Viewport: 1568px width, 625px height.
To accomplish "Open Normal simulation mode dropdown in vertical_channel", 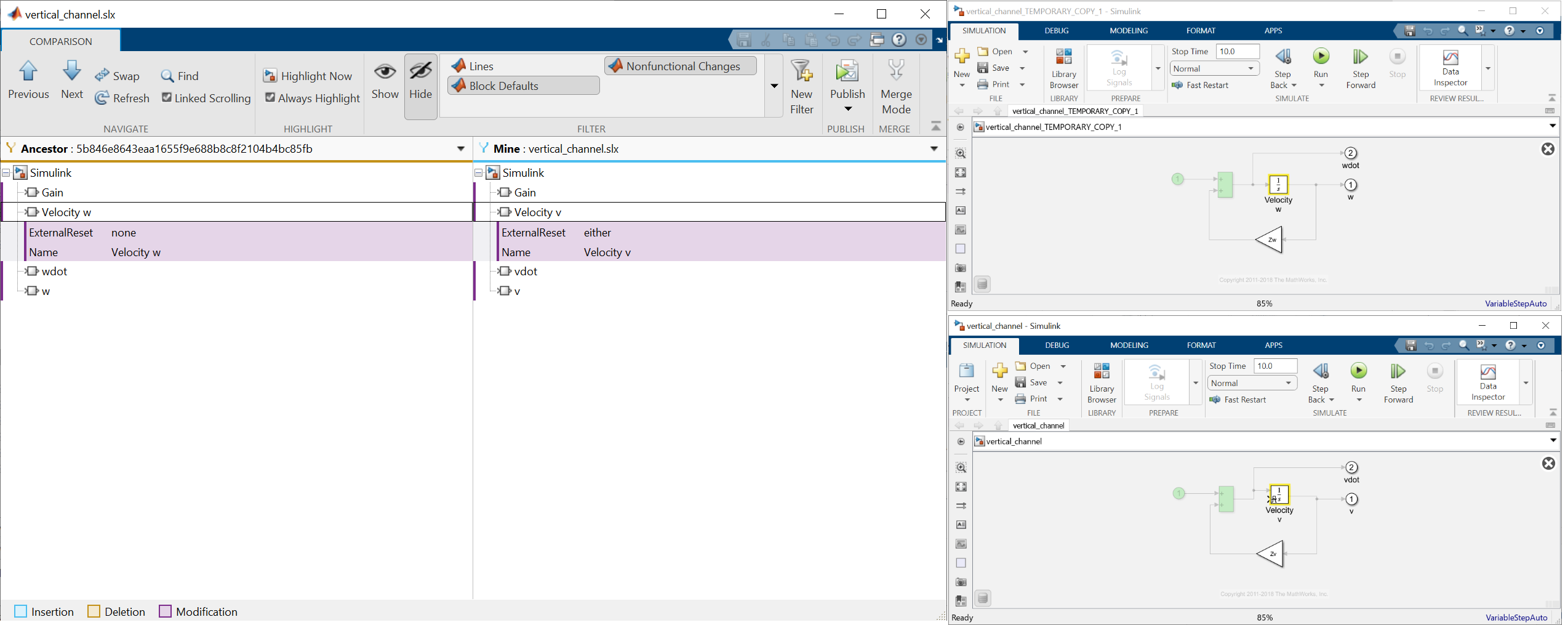I will 1252,383.
